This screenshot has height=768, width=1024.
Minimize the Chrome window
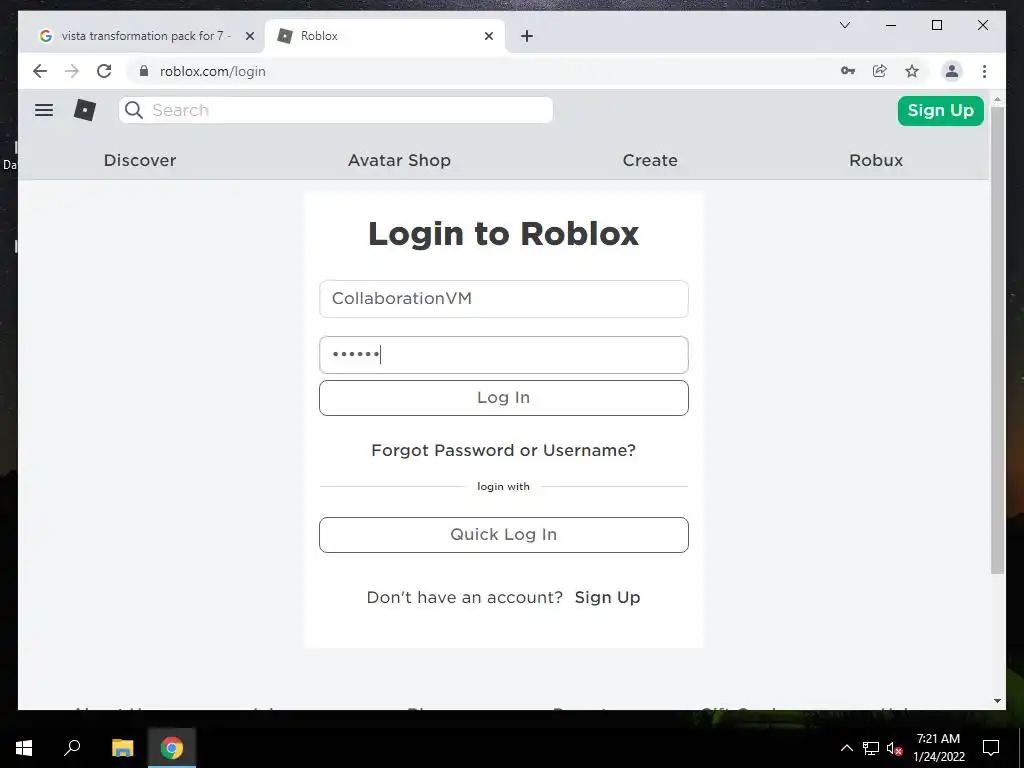[891, 25]
